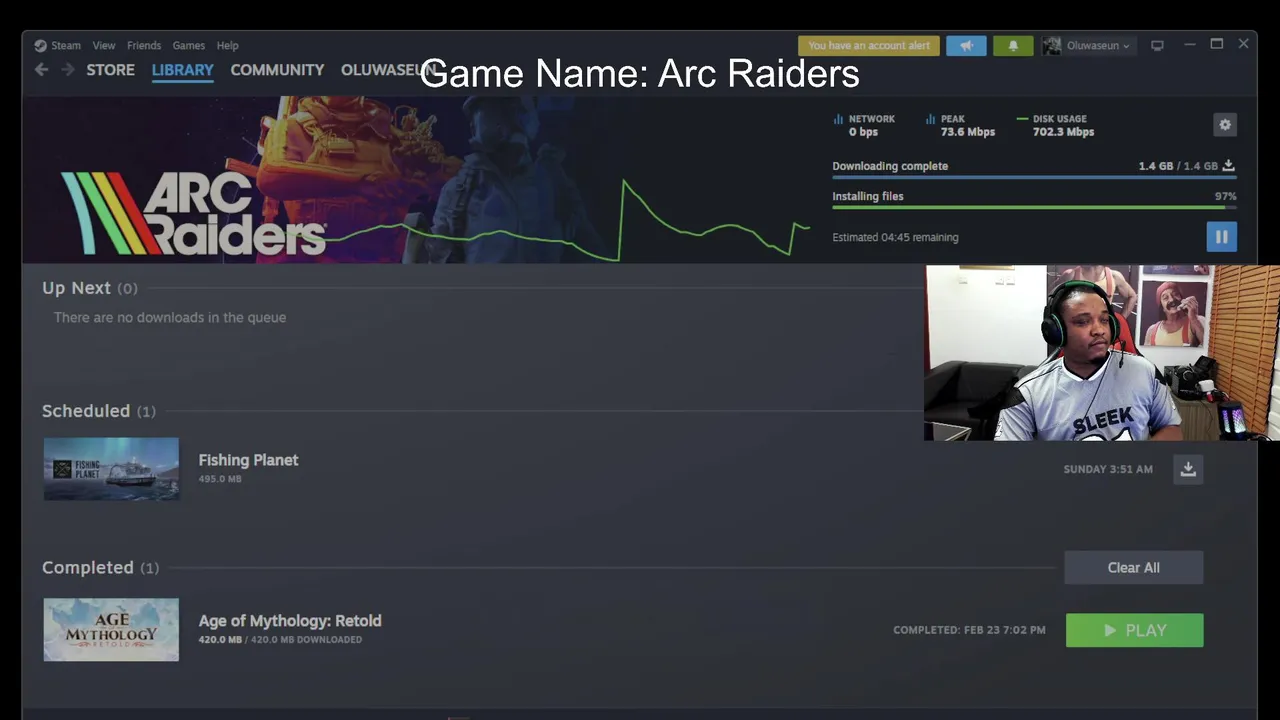Click the Steam logo menu
The width and height of the screenshot is (1280, 720).
pos(57,45)
